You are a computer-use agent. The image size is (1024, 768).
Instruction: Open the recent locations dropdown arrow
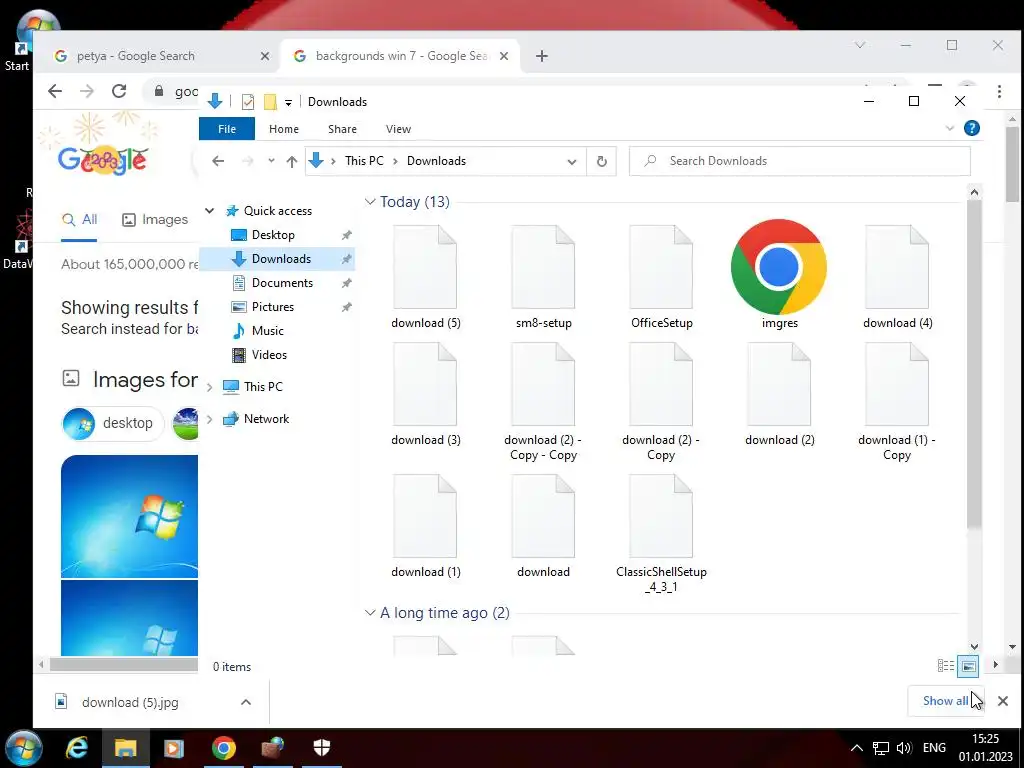(271, 161)
